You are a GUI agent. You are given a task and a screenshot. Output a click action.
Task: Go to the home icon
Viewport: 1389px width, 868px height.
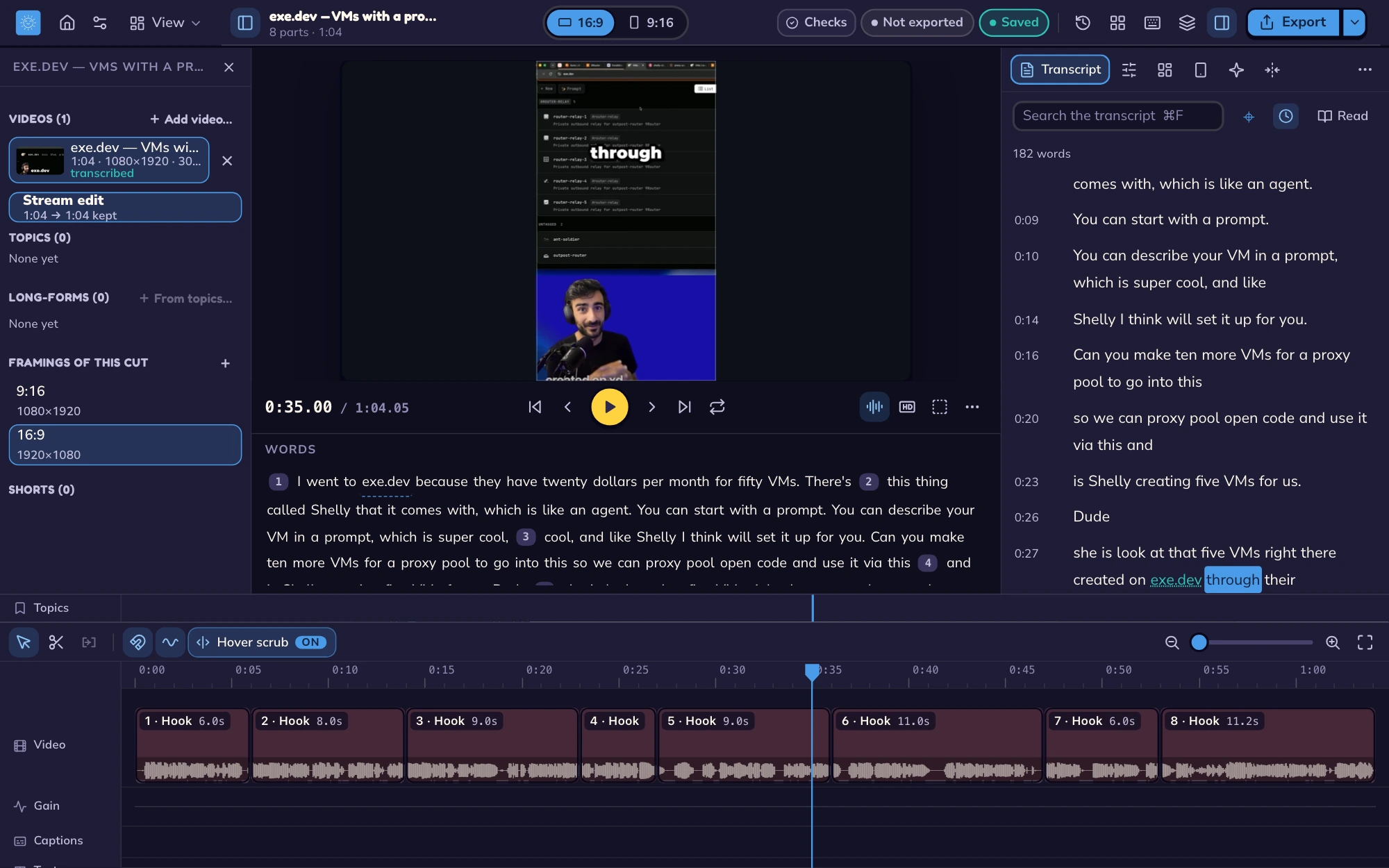(67, 22)
